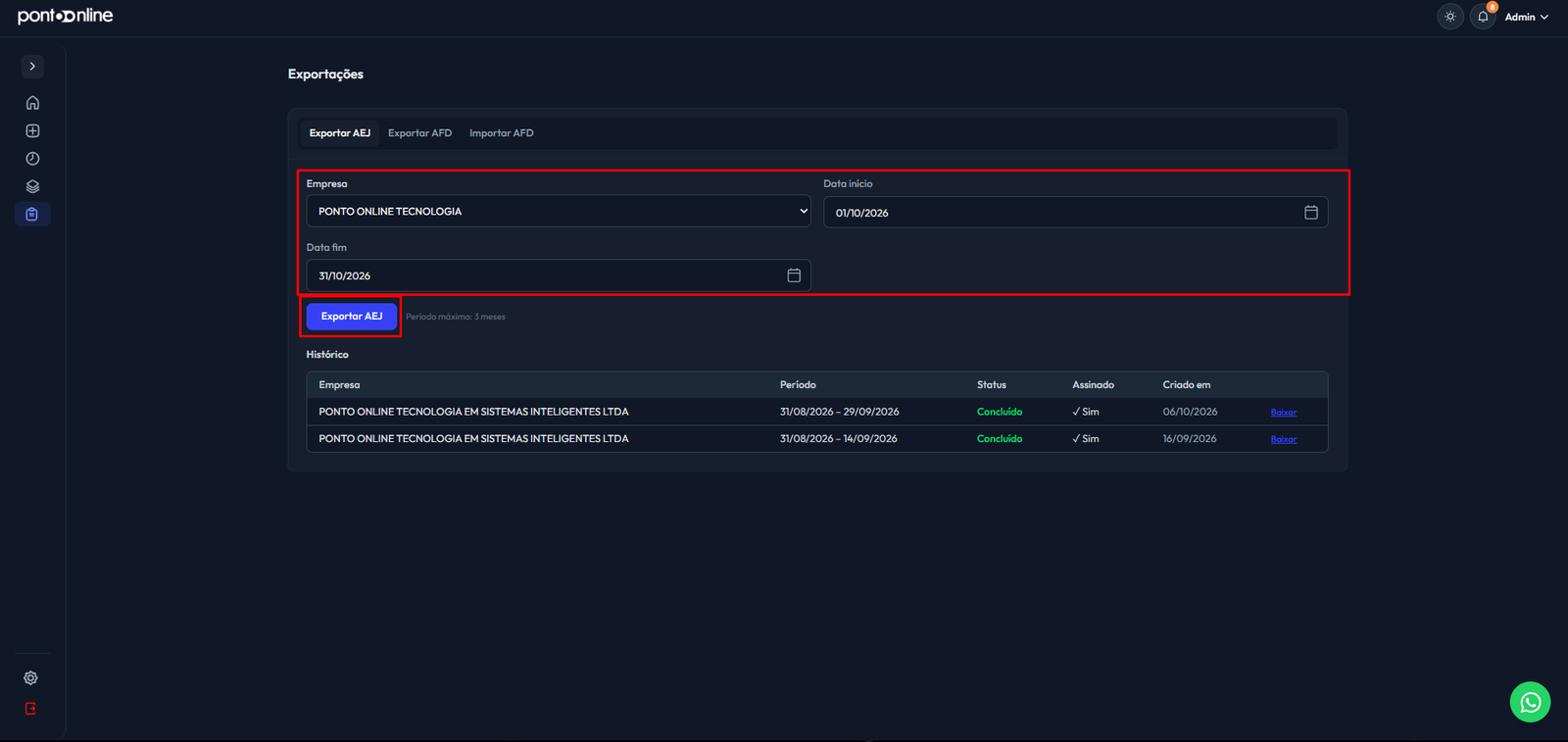This screenshot has width=1568, height=742.
Task: Open the Admin user menu
Action: (x=1527, y=17)
